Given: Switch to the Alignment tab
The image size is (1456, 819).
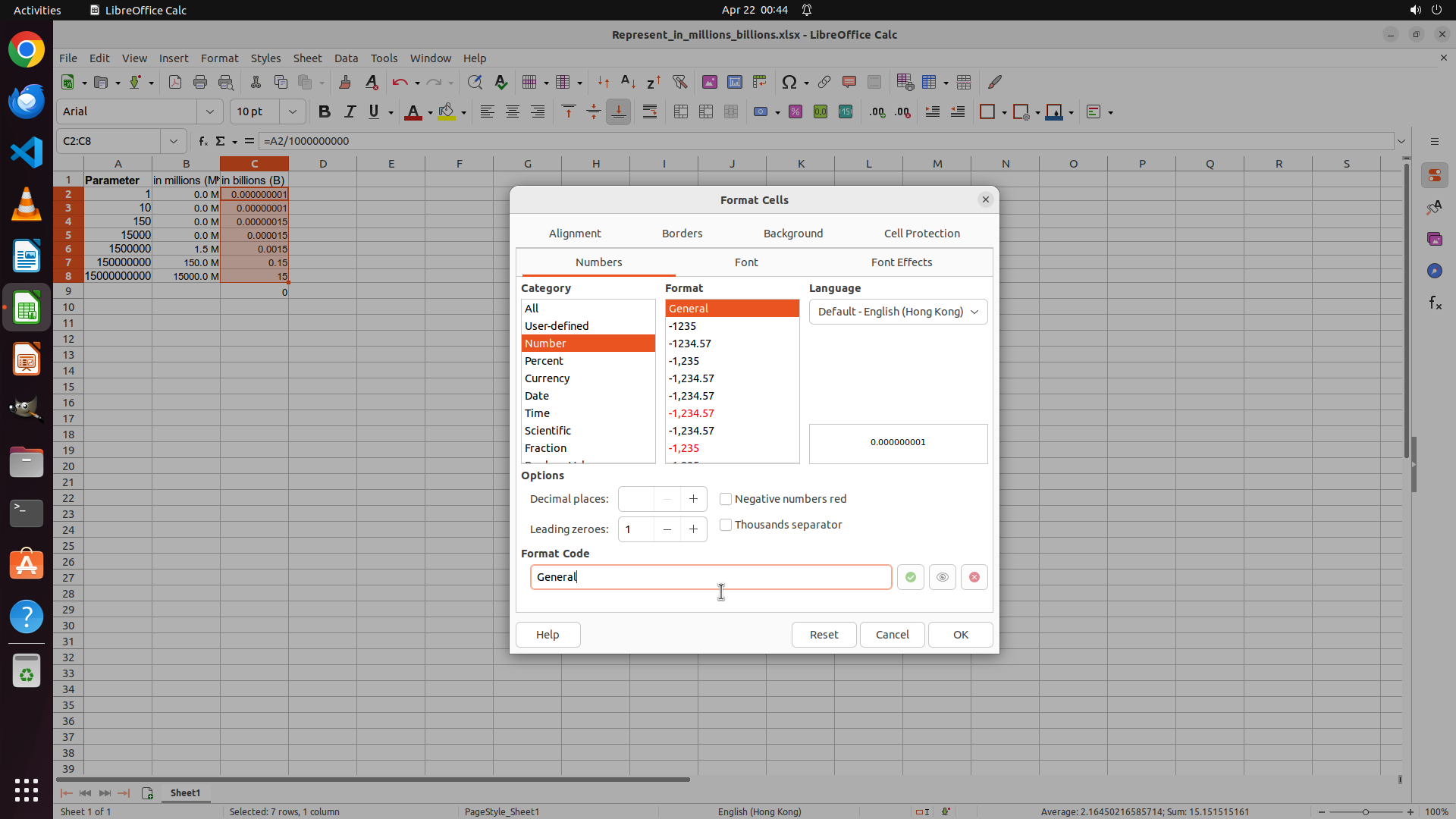Looking at the screenshot, I should click(574, 234).
